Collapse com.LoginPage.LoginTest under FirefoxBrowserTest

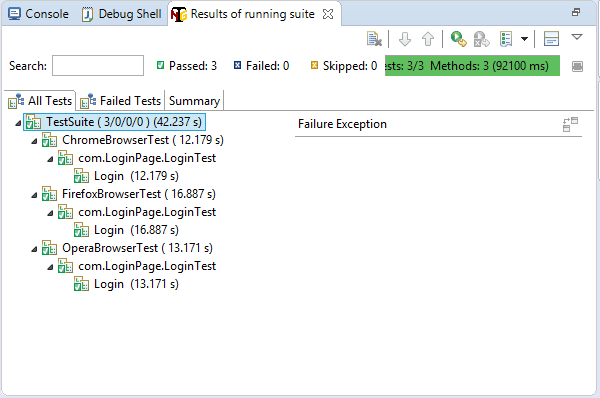click(50, 213)
